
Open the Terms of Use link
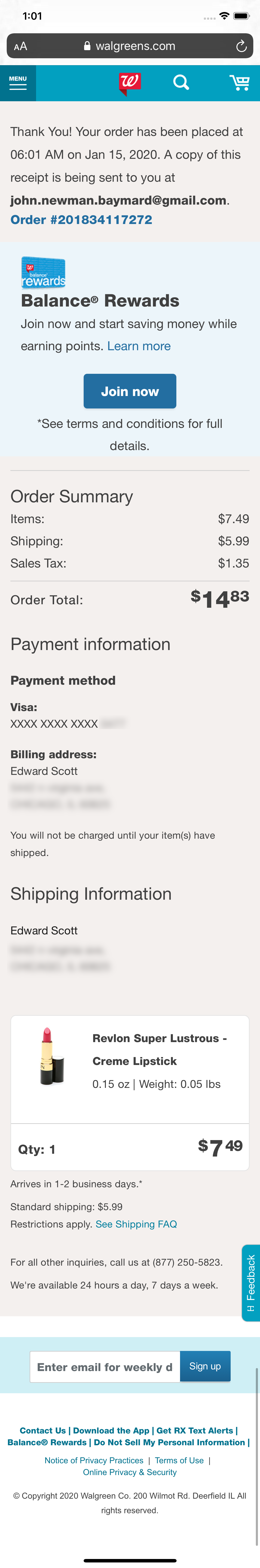tap(179, 1460)
